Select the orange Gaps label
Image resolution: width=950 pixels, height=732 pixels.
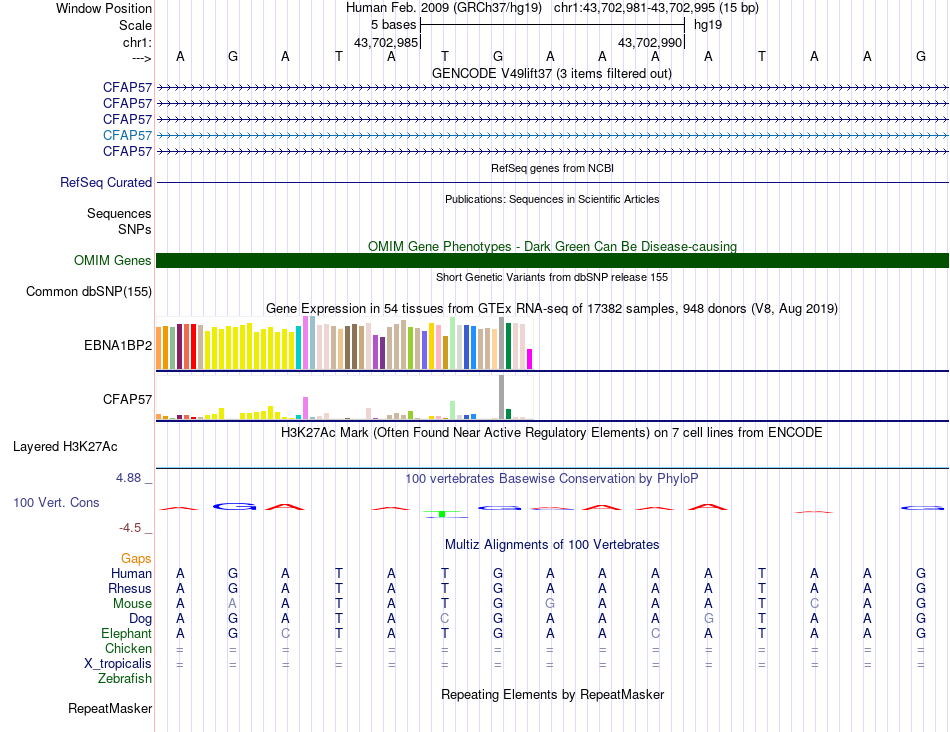[x=136, y=558]
